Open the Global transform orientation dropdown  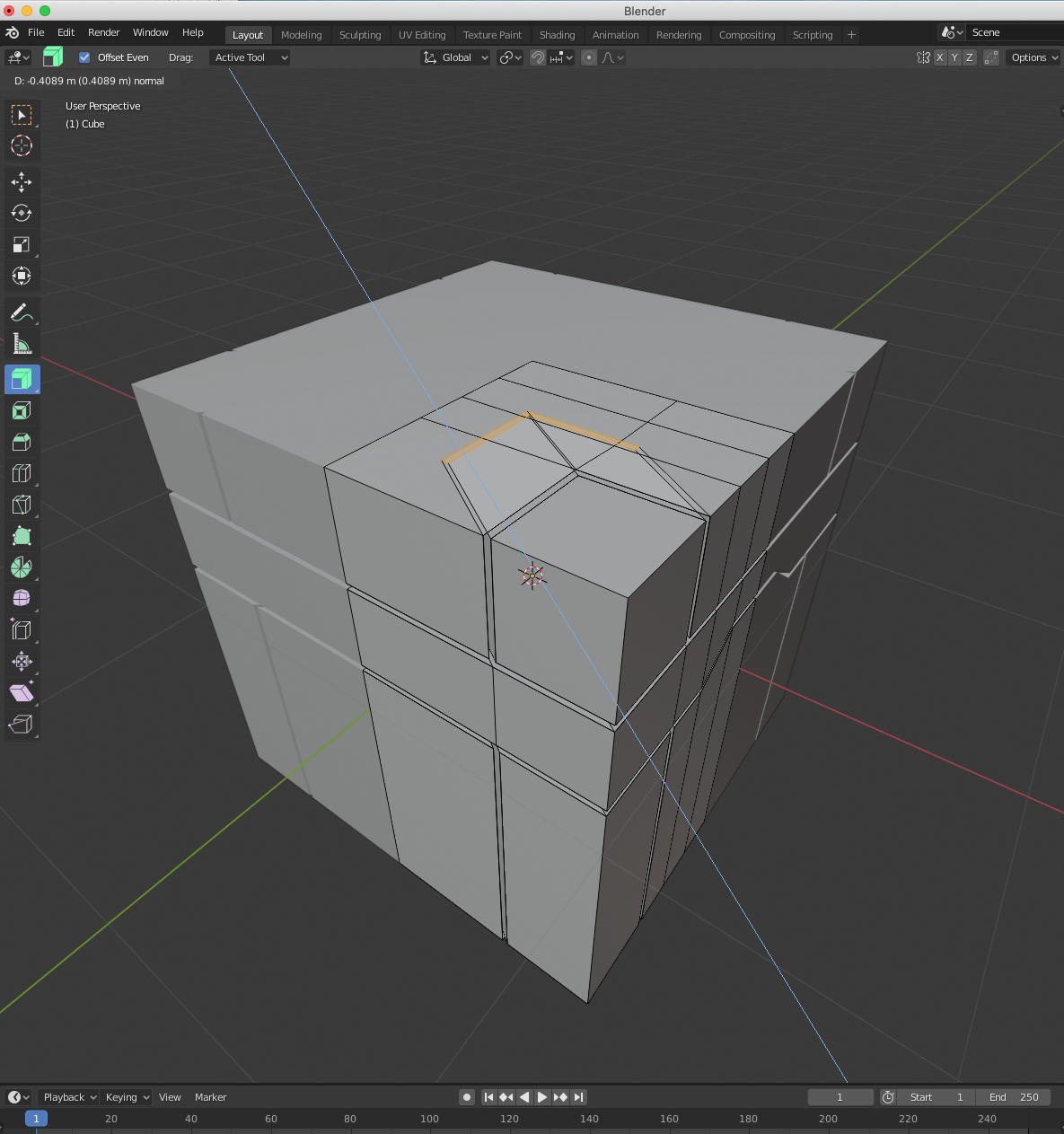[455, 57]
